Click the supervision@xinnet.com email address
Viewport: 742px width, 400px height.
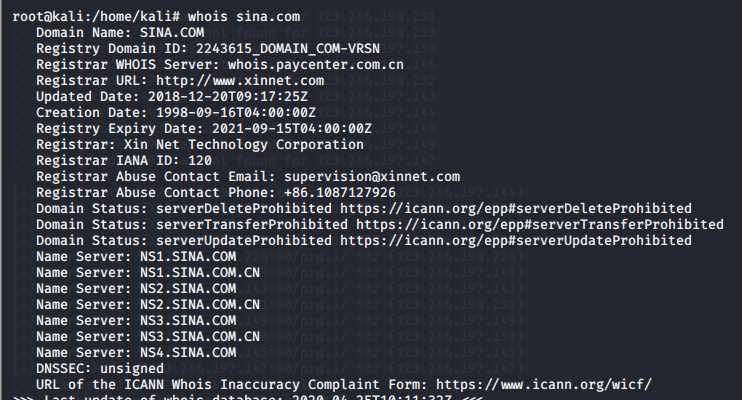(x=372, y=177)
